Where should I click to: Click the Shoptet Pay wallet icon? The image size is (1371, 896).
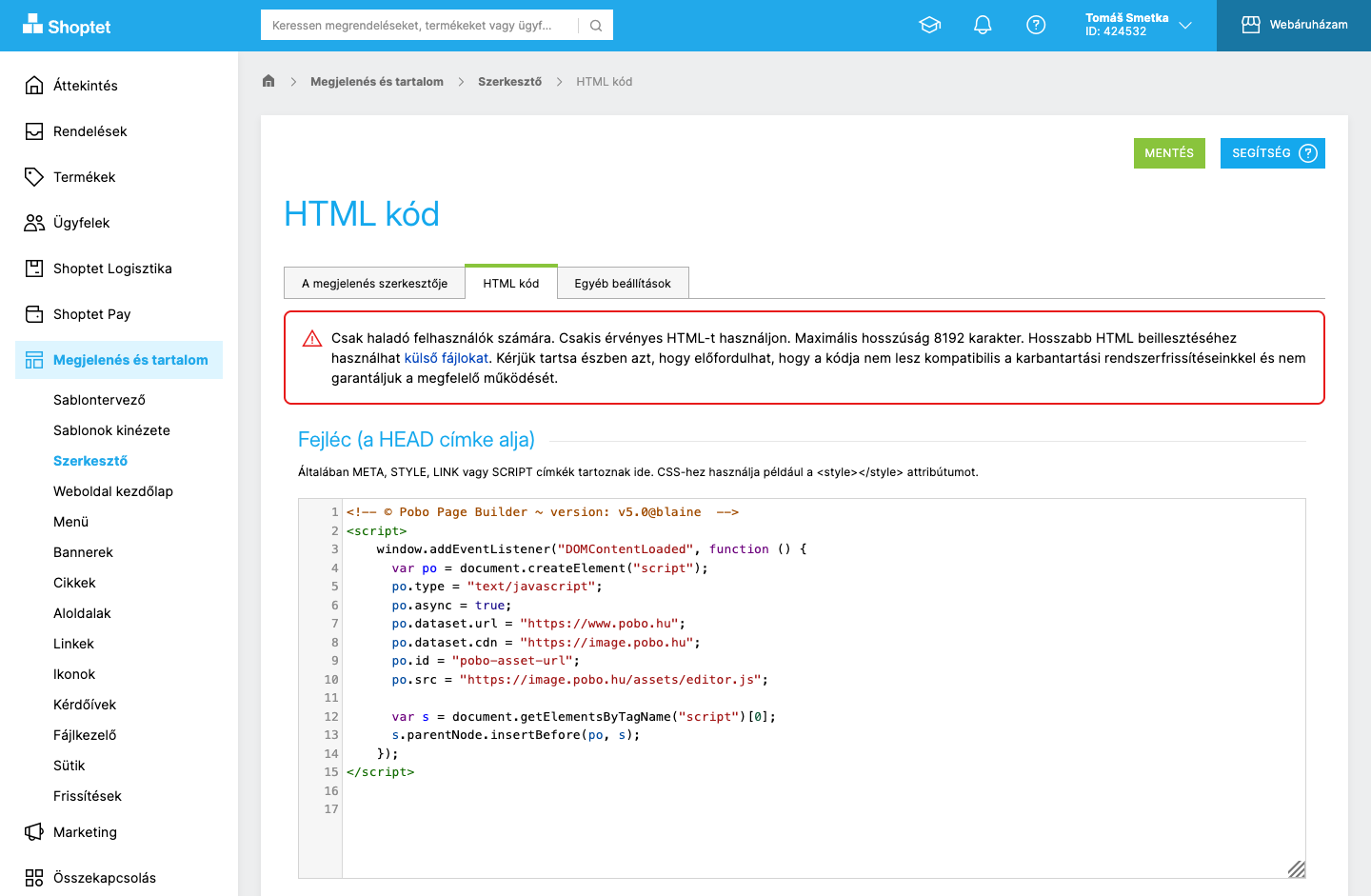pos(34,314)
